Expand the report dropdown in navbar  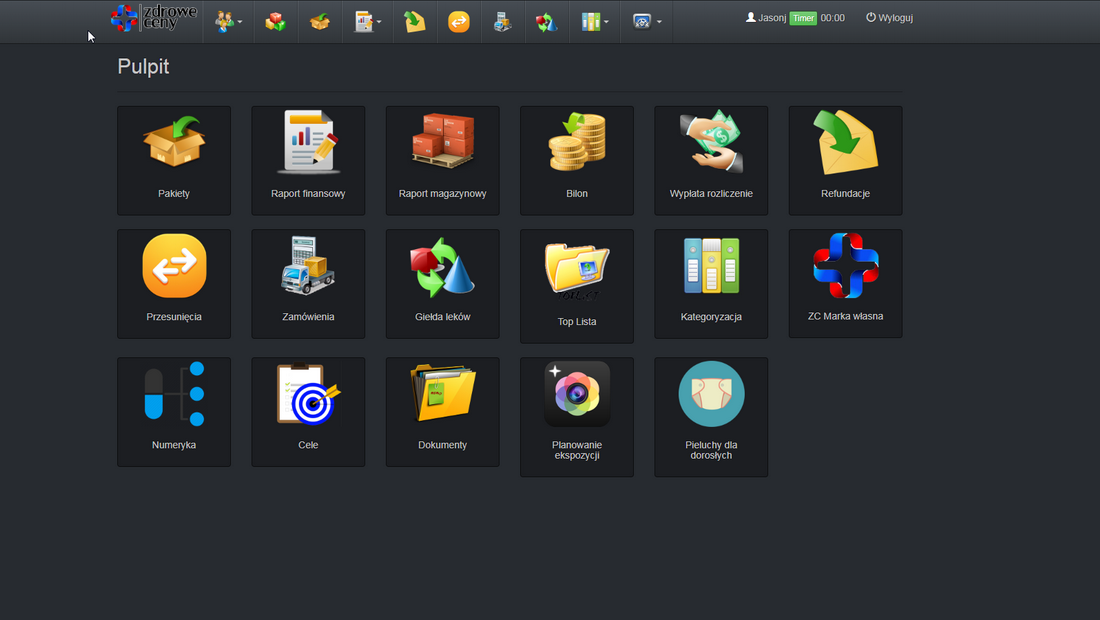click(368, 21)
